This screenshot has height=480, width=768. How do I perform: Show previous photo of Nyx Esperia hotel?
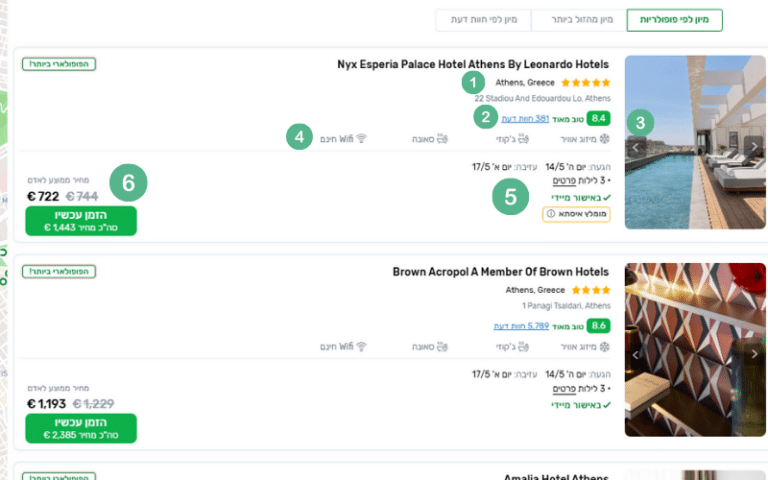point(634,147)
